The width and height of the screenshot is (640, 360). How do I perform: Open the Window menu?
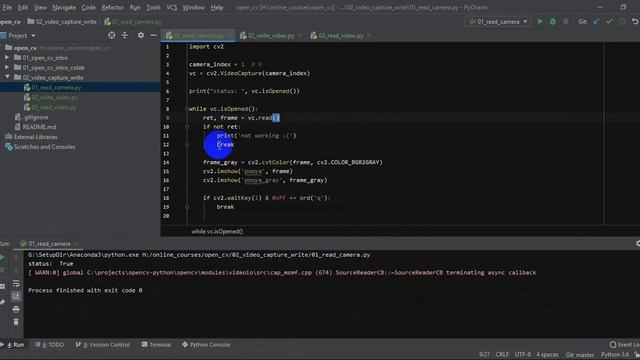click(193, 7)
